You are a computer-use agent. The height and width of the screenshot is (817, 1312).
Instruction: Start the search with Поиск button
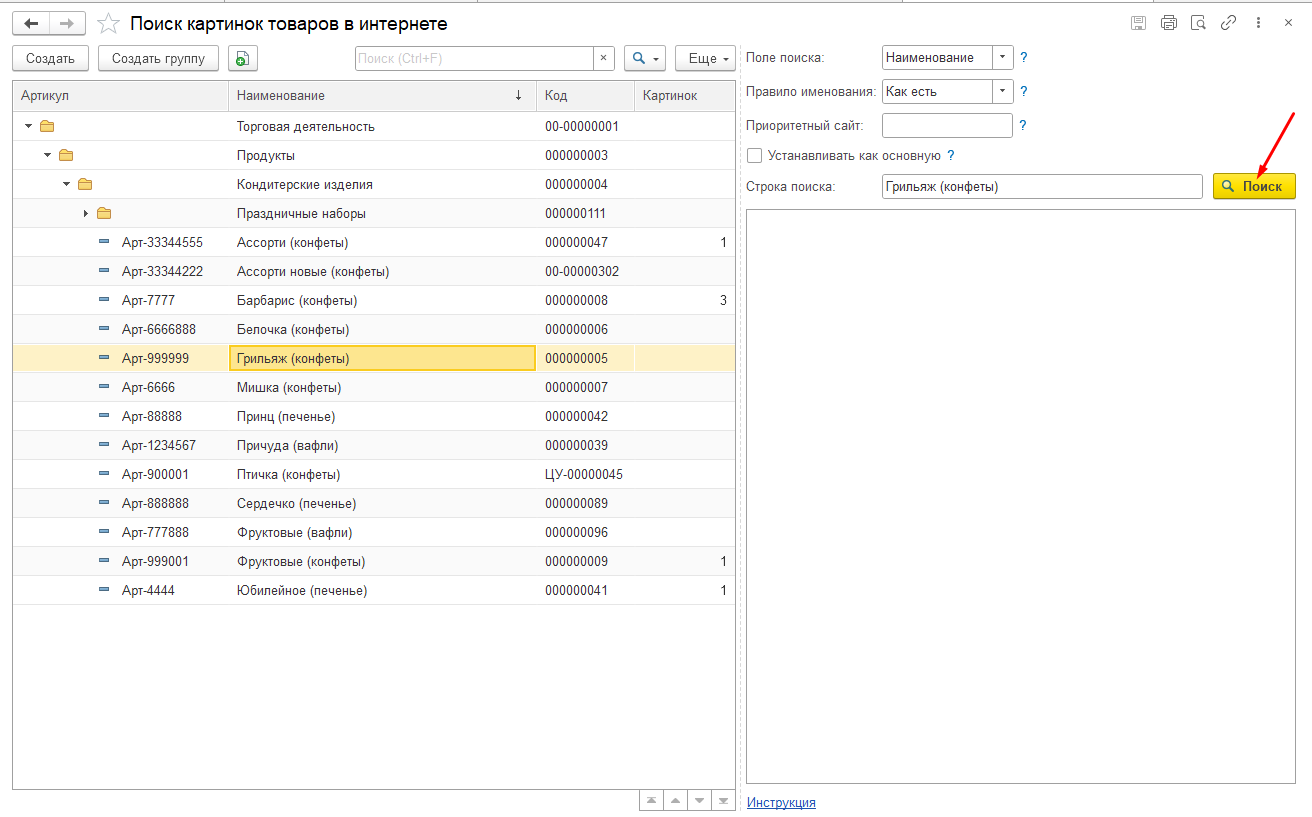pos(1254,186)
